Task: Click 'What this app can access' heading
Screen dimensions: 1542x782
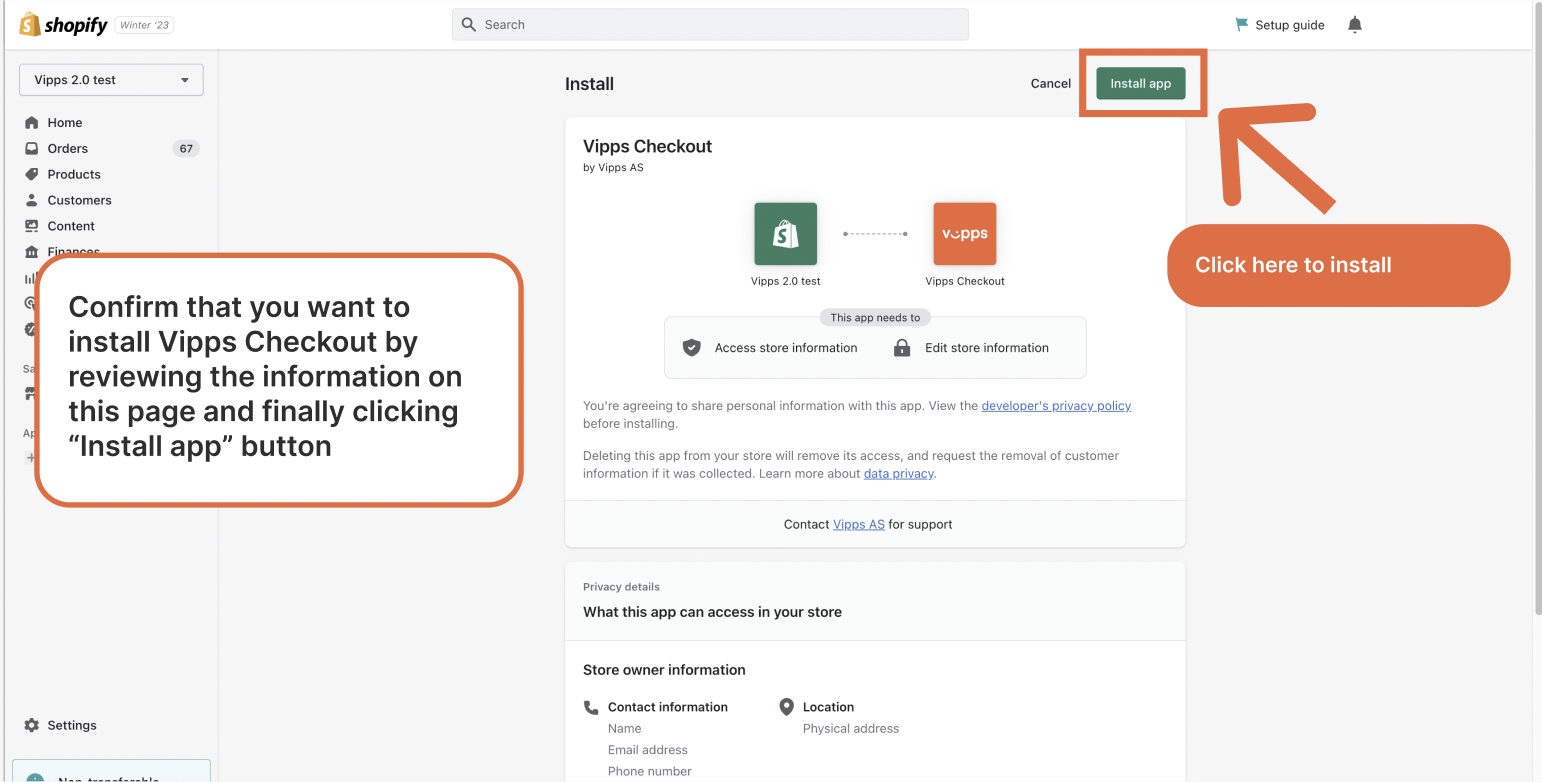Action: (712, 612)
